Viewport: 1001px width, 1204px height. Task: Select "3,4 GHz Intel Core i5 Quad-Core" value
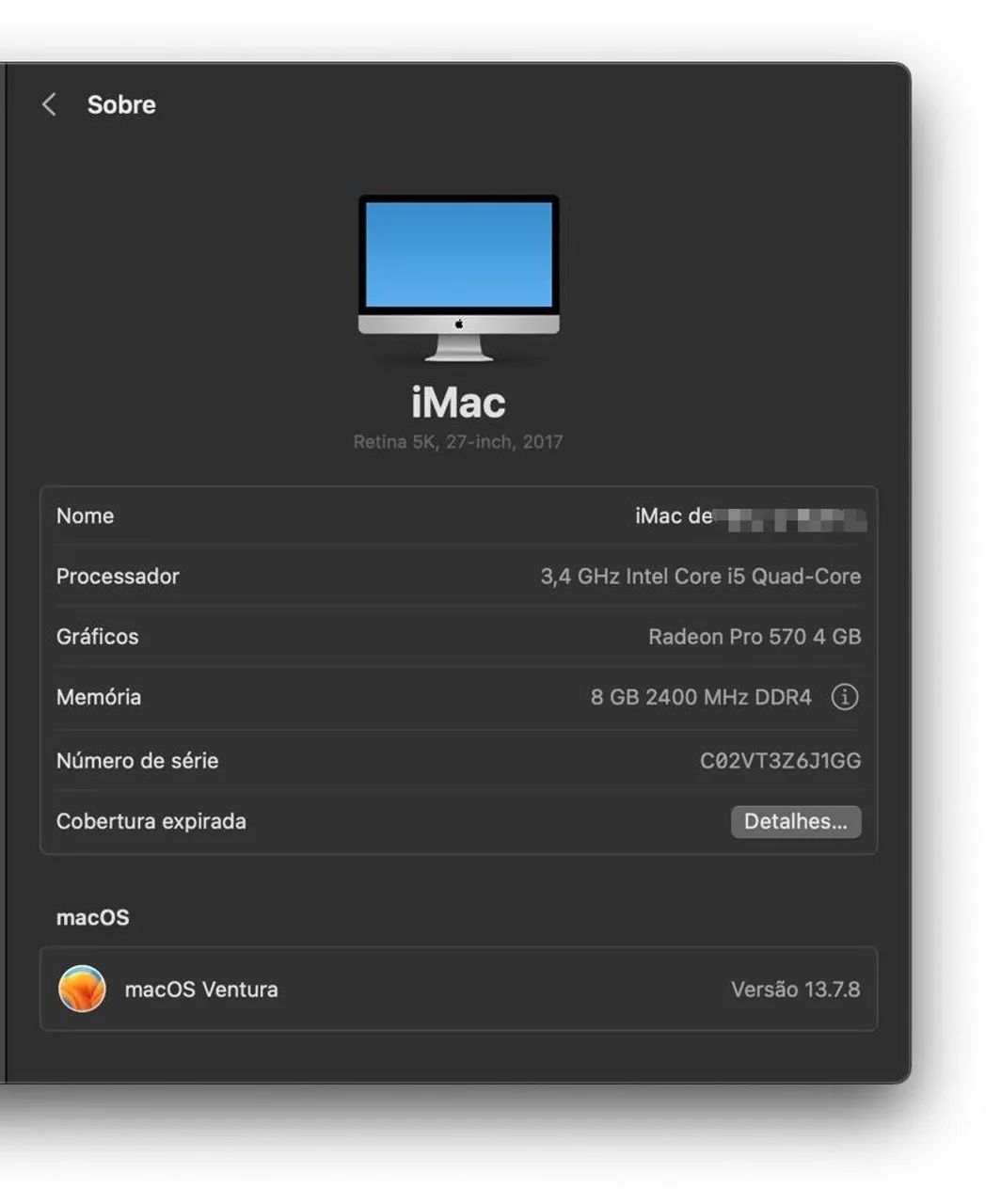point(701,576)
